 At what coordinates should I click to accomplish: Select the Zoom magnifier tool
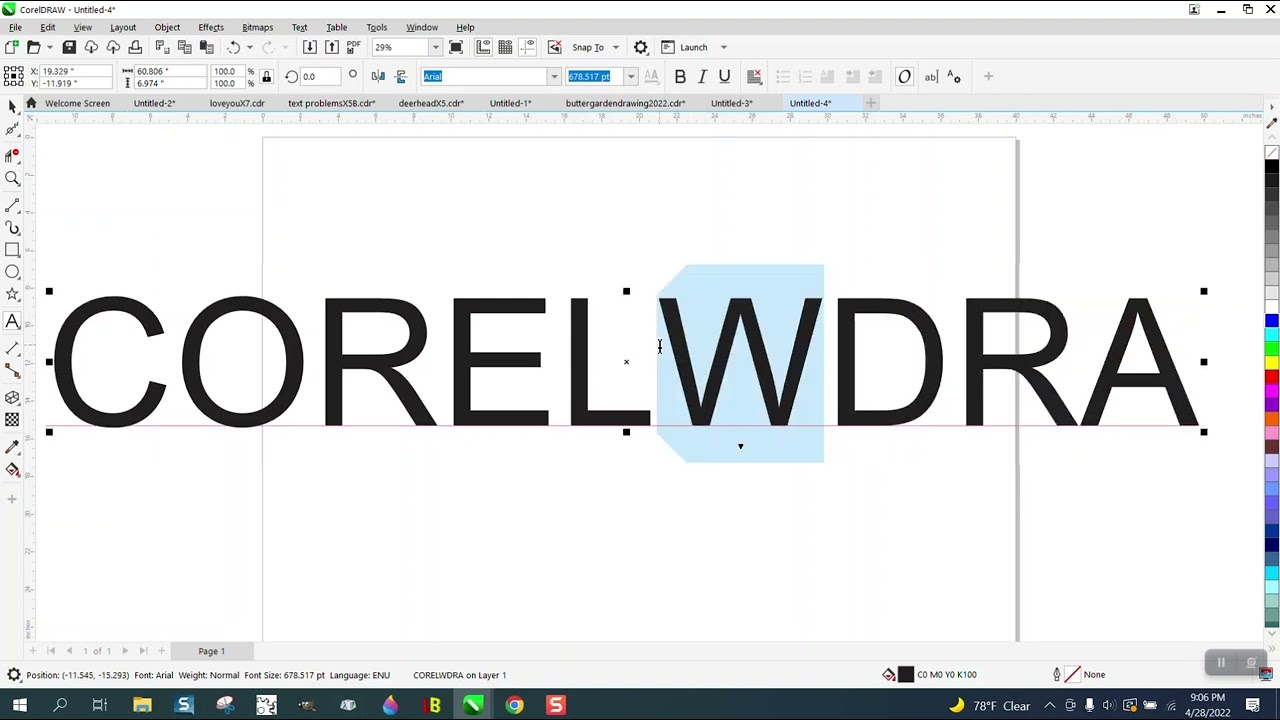click(12, 179)
